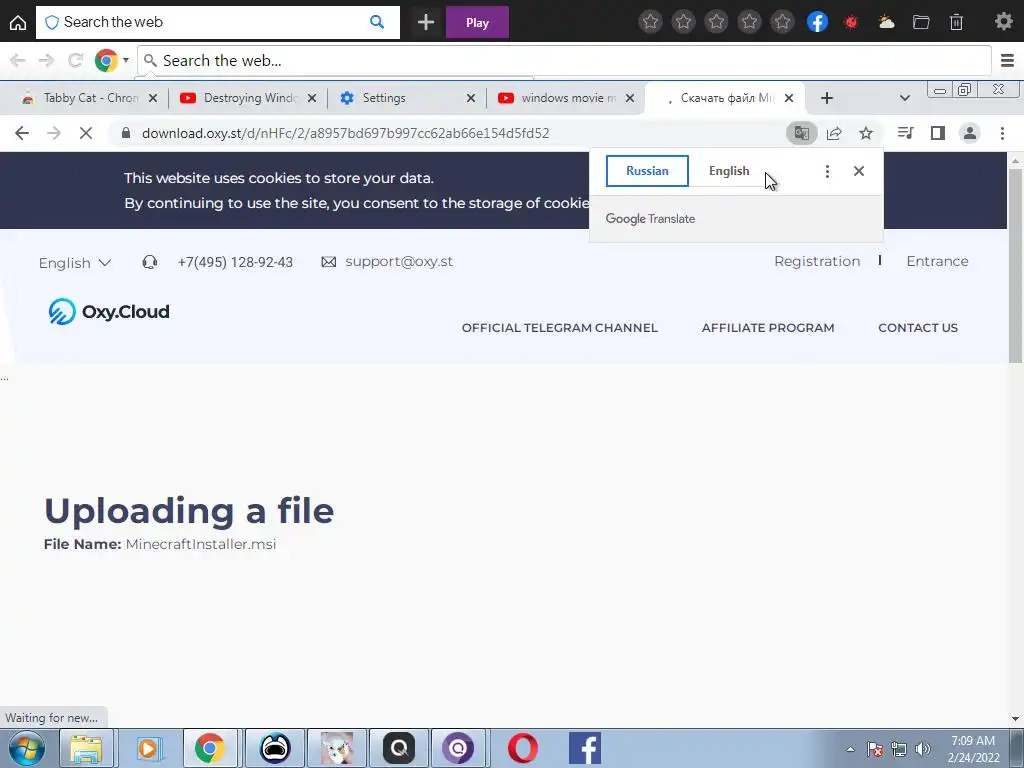This screenshot has height=768, width=1024.
Task: Click the page vertical scrollbar thumb
Action: point(1016,265)
